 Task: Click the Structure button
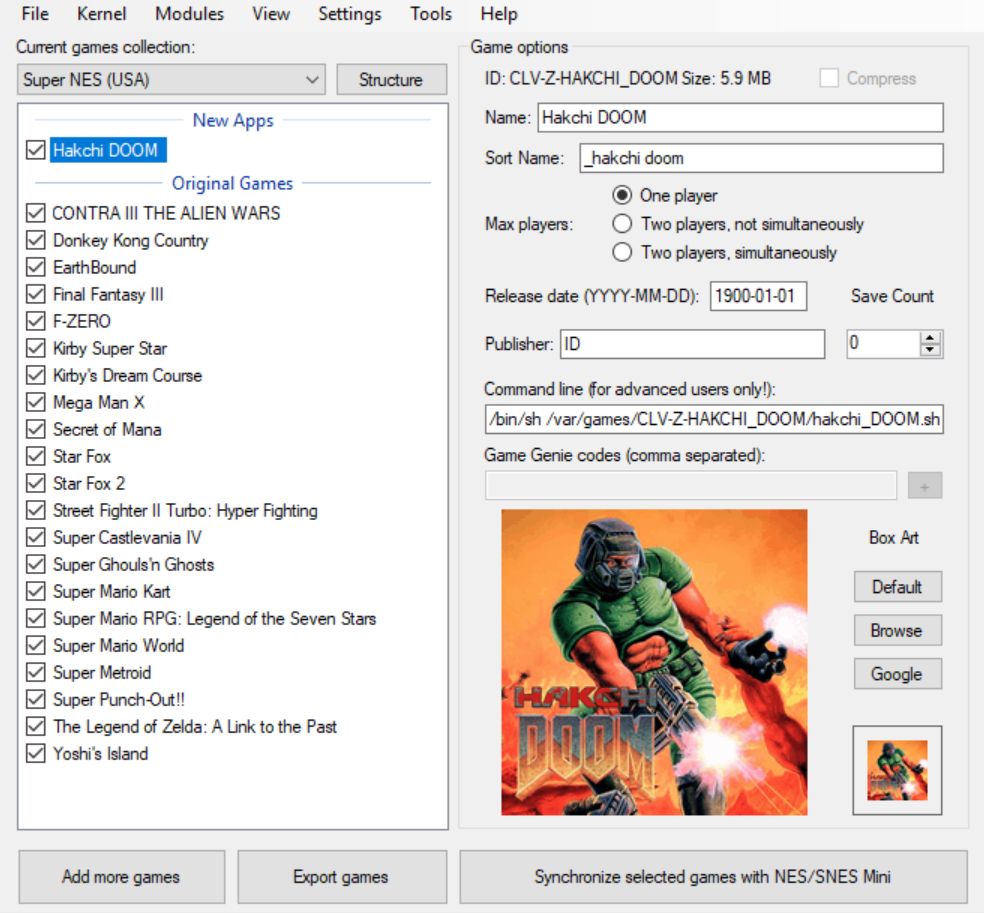[x=392, y=80]
